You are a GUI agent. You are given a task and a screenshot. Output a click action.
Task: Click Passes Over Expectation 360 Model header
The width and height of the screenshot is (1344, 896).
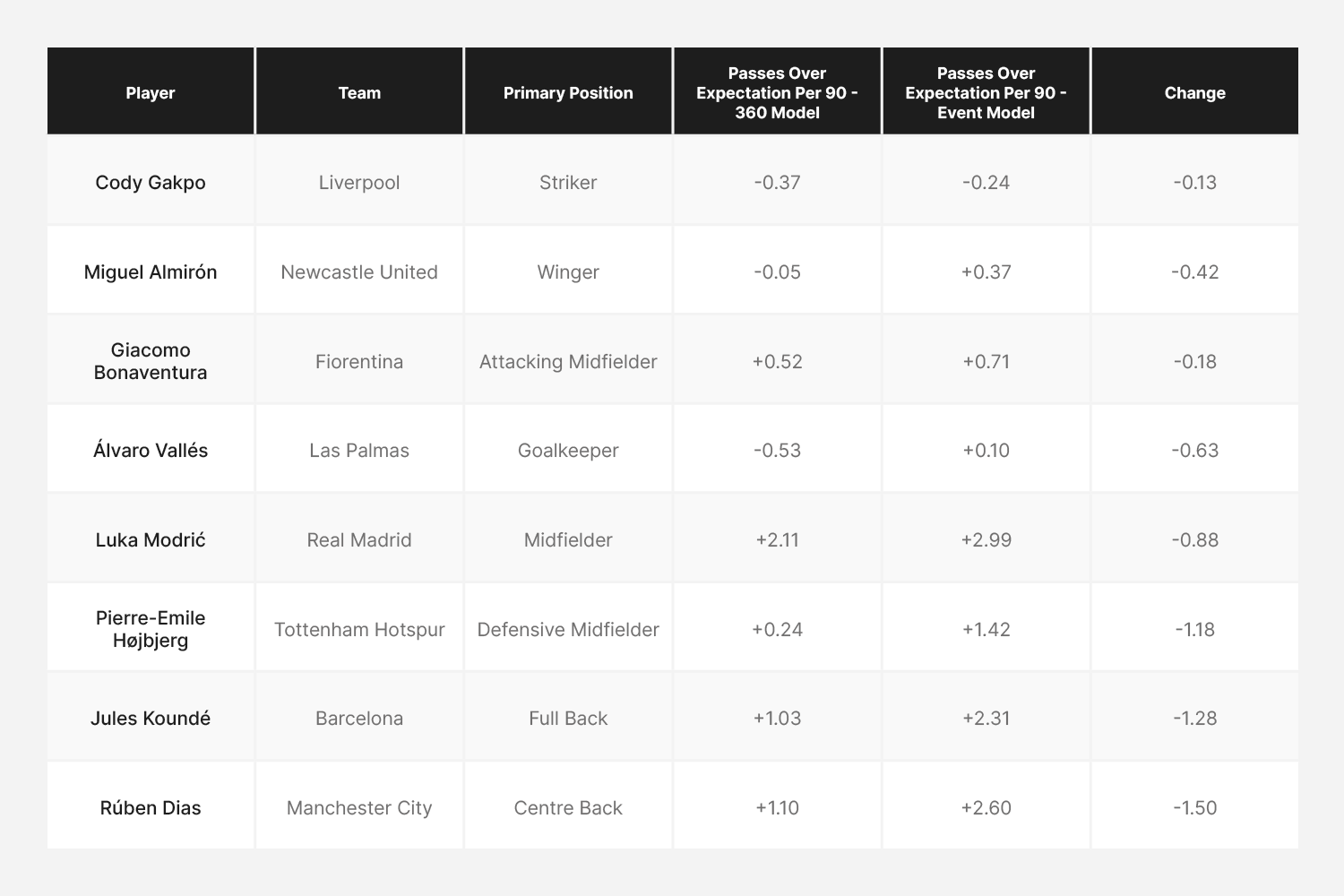pos(777,92)
